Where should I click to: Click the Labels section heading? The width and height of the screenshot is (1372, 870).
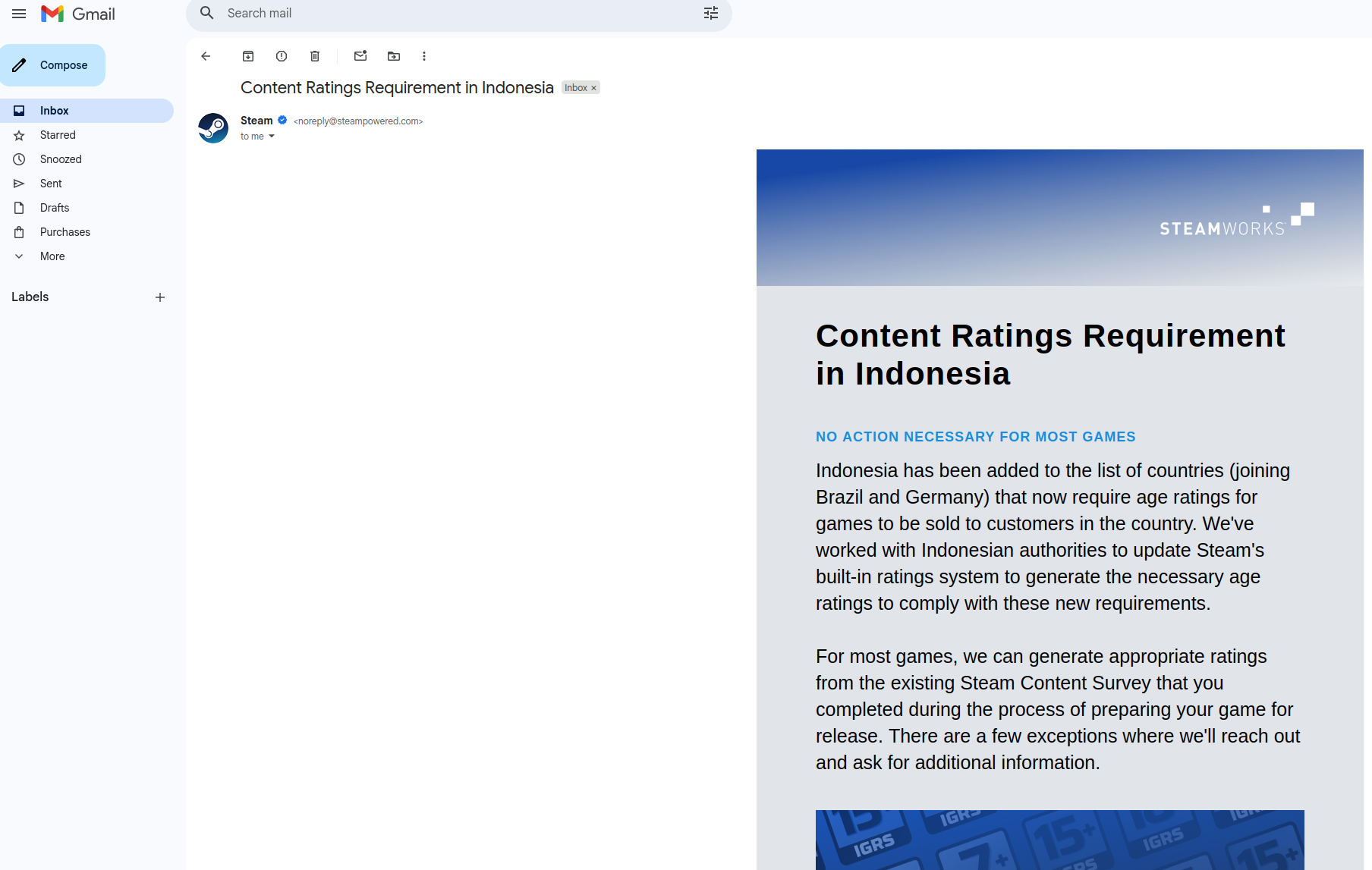[x=30, y=297]
